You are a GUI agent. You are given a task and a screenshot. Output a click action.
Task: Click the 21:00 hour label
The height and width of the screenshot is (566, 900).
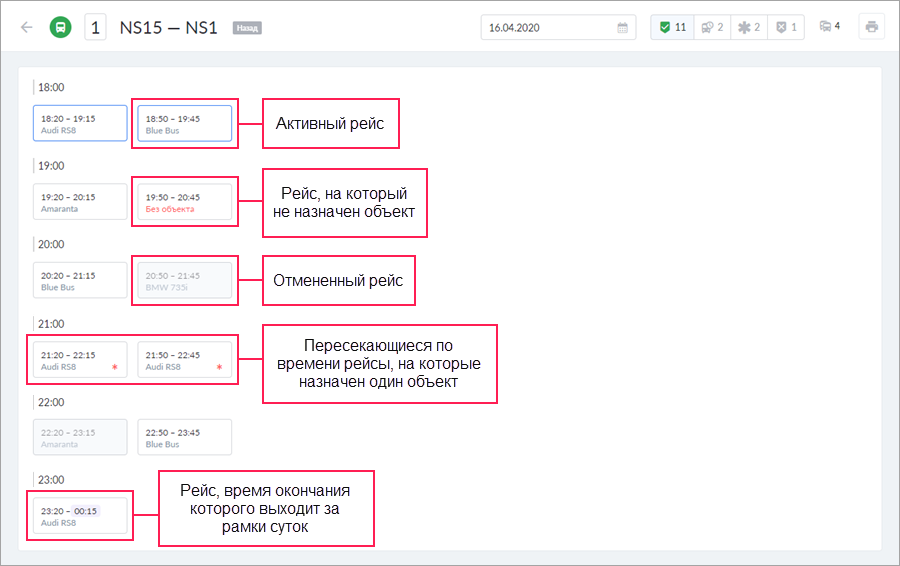[x=51, y=324]
